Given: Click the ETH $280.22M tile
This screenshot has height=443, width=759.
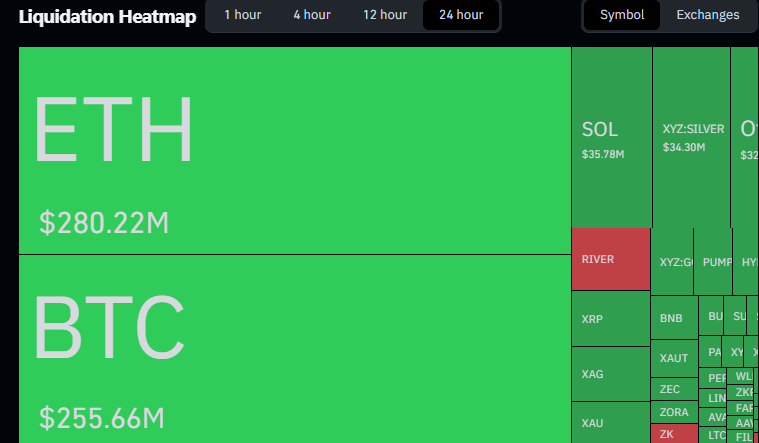Looking at the screenshot, I should click(294, 150).
